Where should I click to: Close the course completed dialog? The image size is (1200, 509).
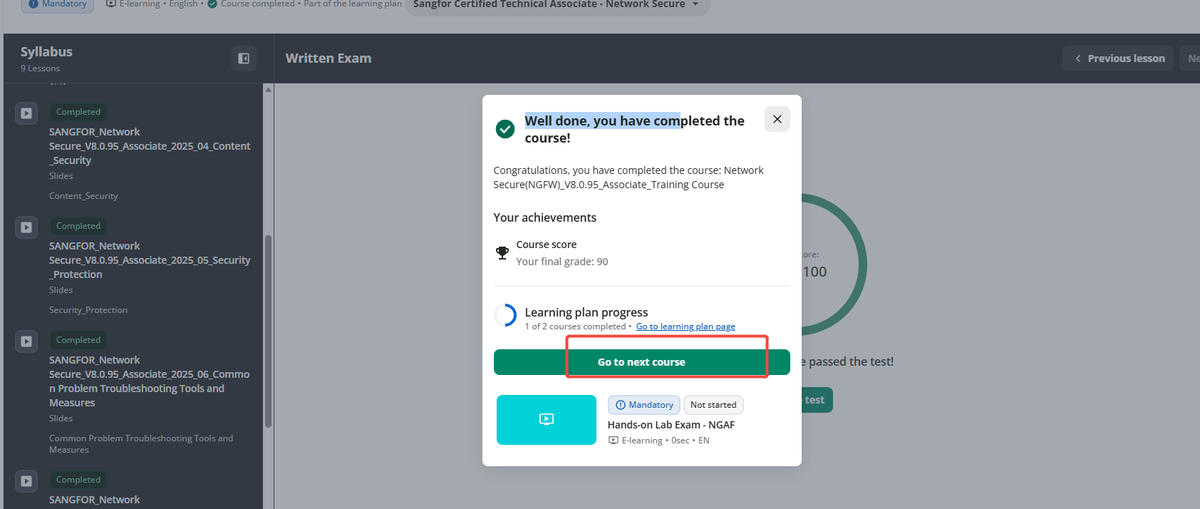(x=777, y=119)
